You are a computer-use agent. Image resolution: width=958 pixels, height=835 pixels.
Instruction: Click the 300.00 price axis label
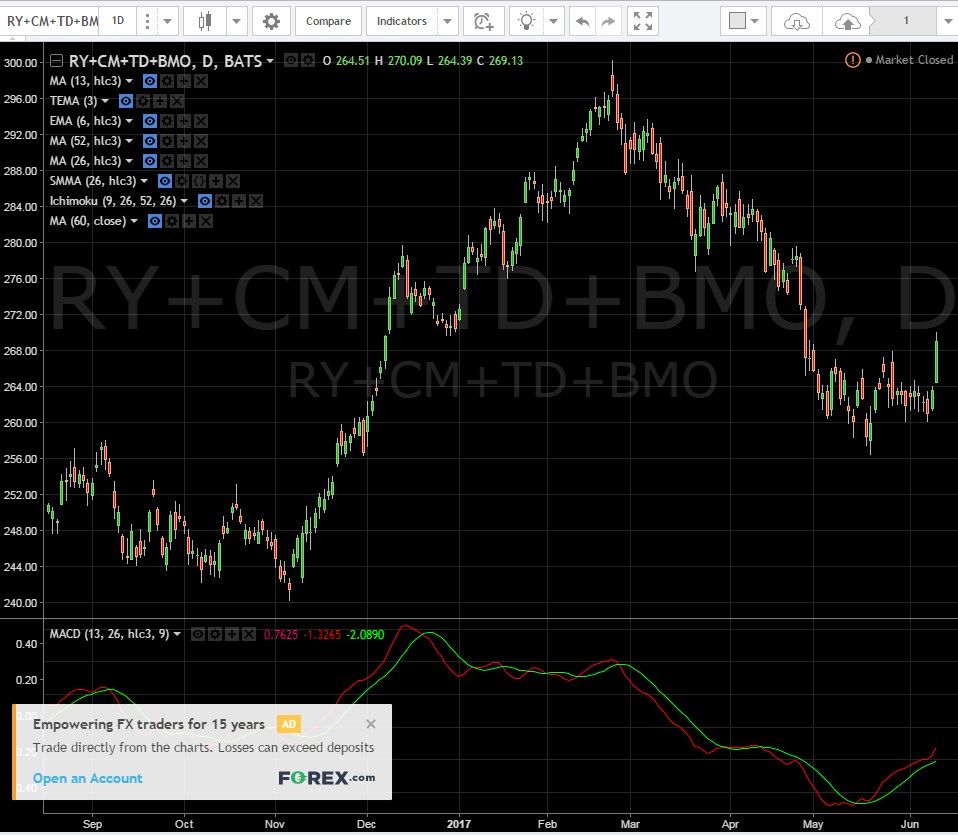click(20, 62)
